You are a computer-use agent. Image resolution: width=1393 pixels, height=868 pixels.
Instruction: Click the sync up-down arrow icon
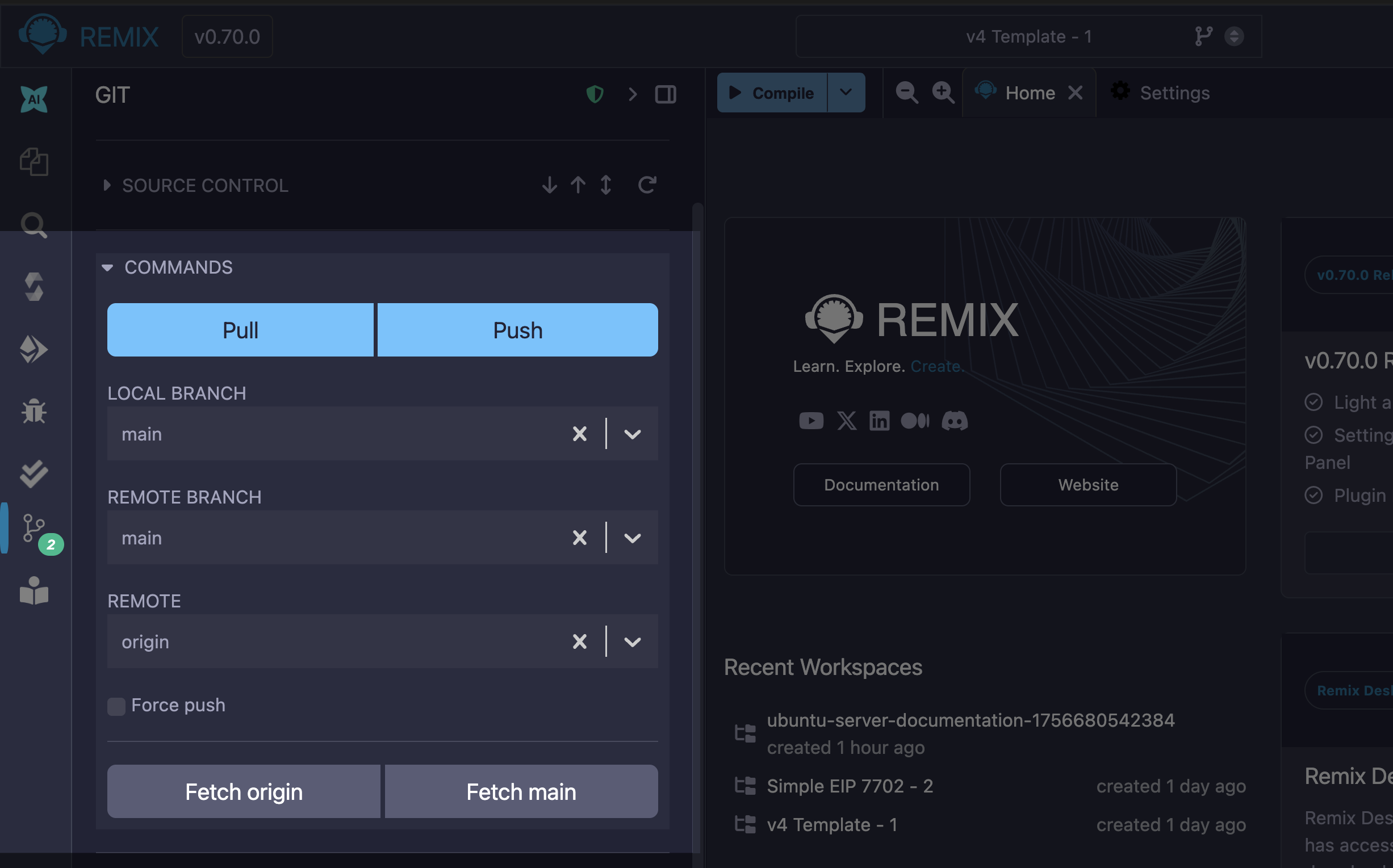click(606, 185)
